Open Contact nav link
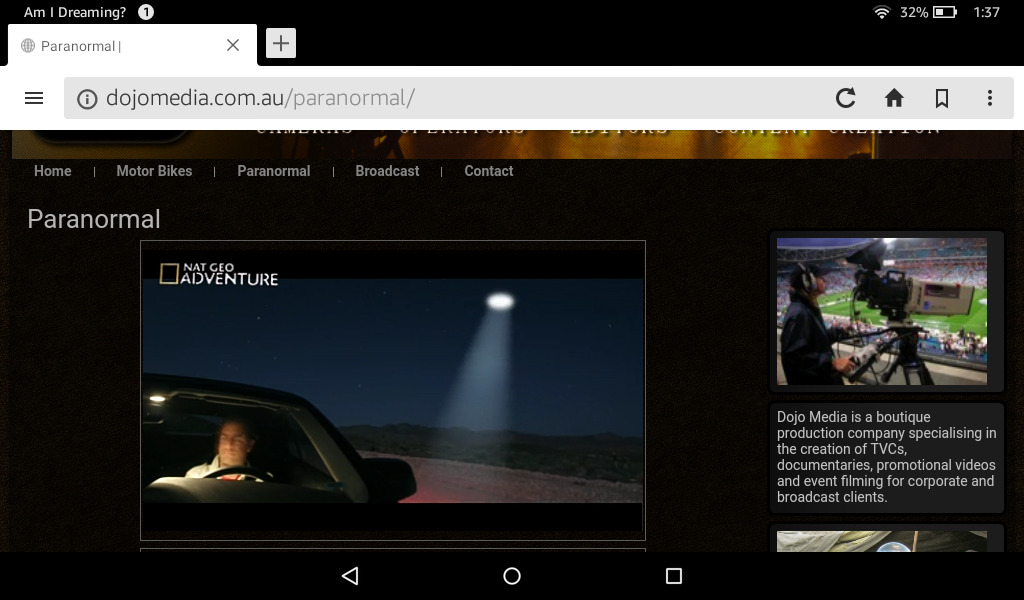The height and width of the screenshot is (600, 1024). 488,171
